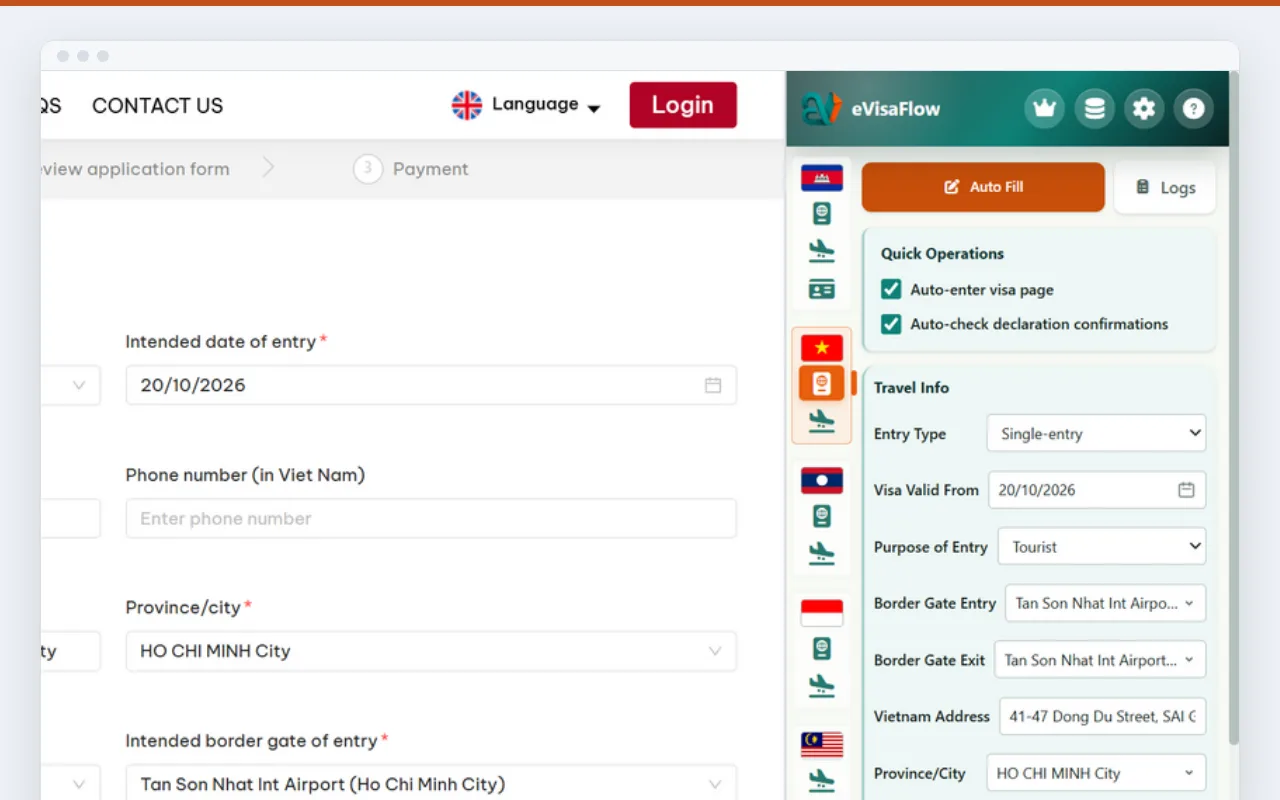
Task: Expand Province/city HO CHI MINH City dropdown
Action: tap(431, 651)
